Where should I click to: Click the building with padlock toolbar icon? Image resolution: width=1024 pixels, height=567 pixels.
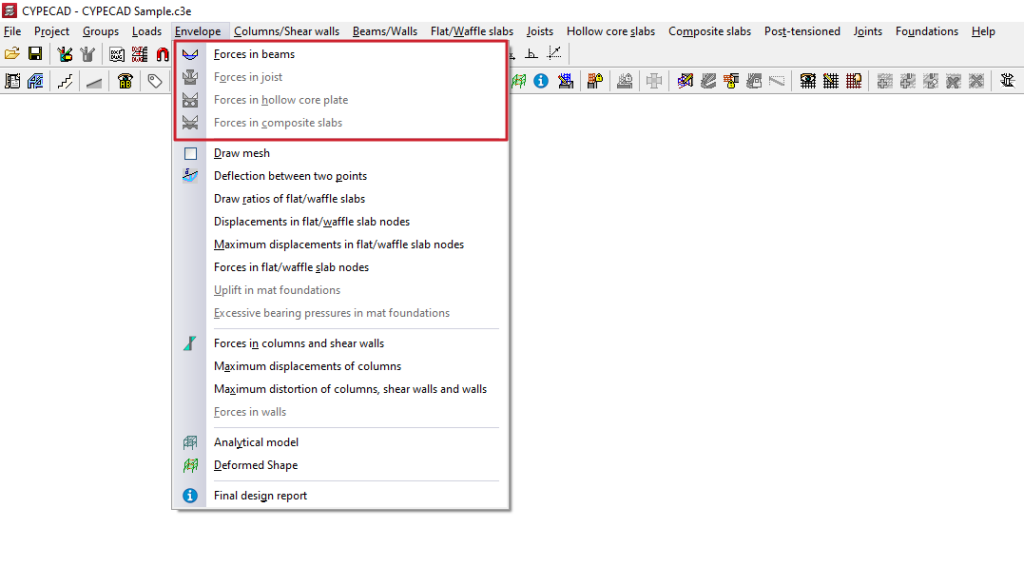pyautogui.click(x=595, y=81)
